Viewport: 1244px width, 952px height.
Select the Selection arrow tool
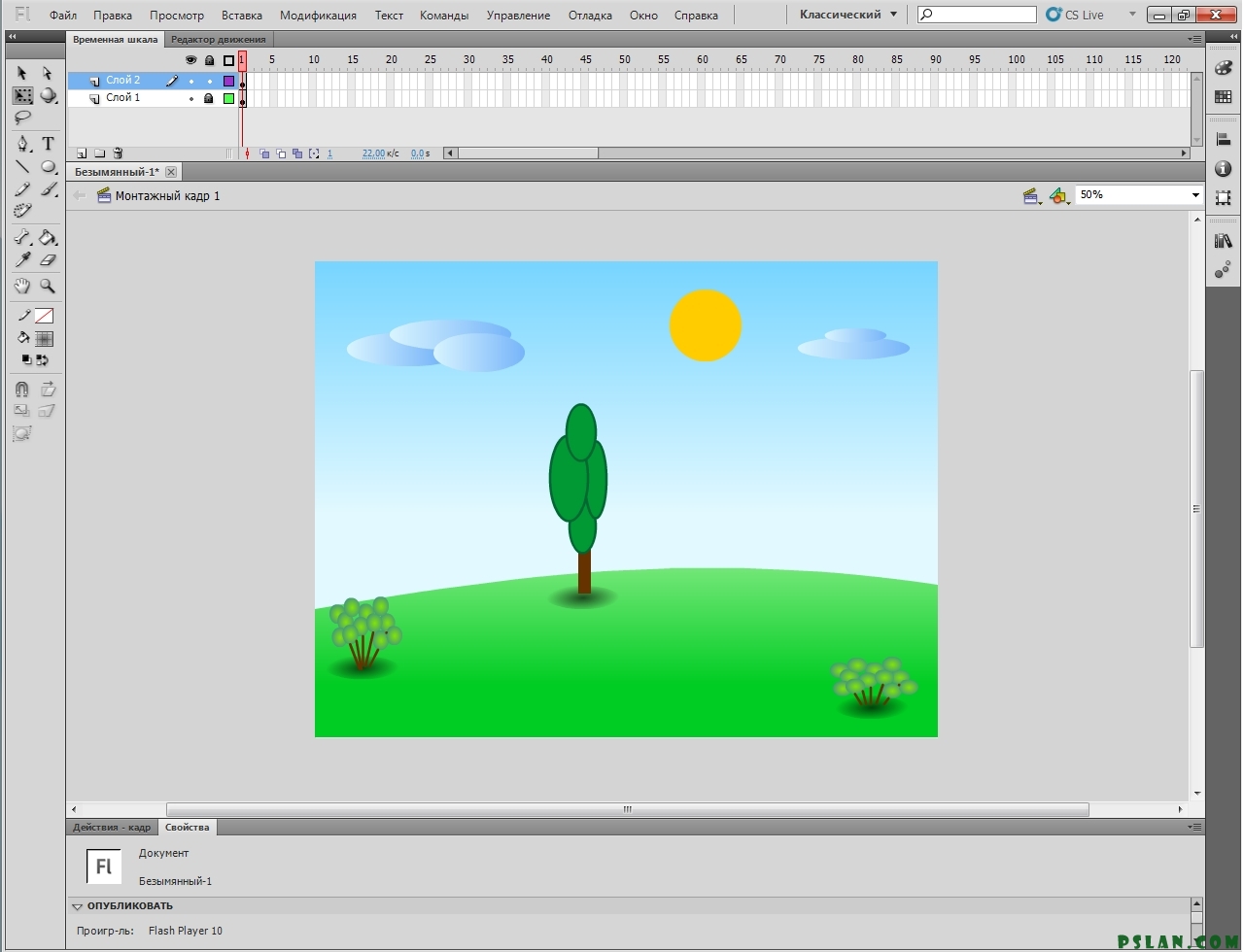22,73
